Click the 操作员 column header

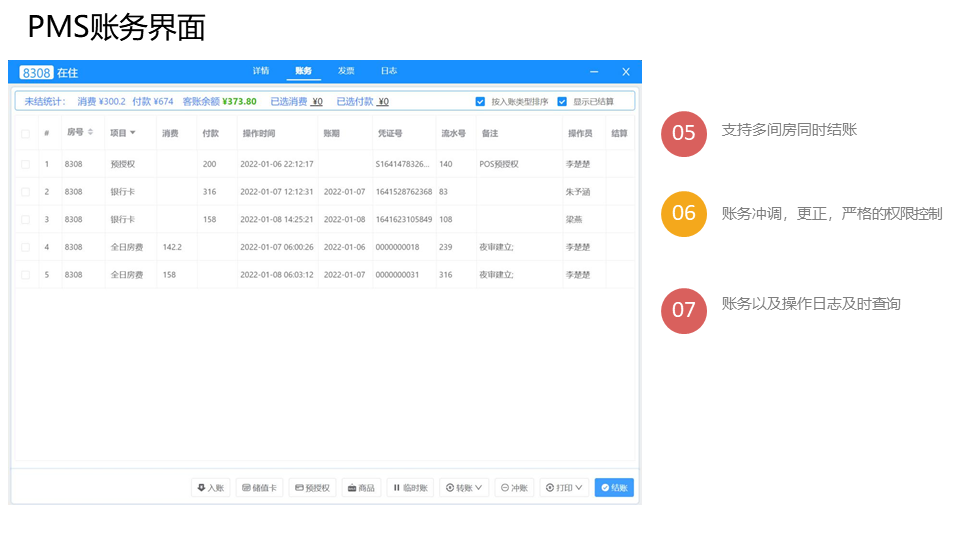pos(580,133)
